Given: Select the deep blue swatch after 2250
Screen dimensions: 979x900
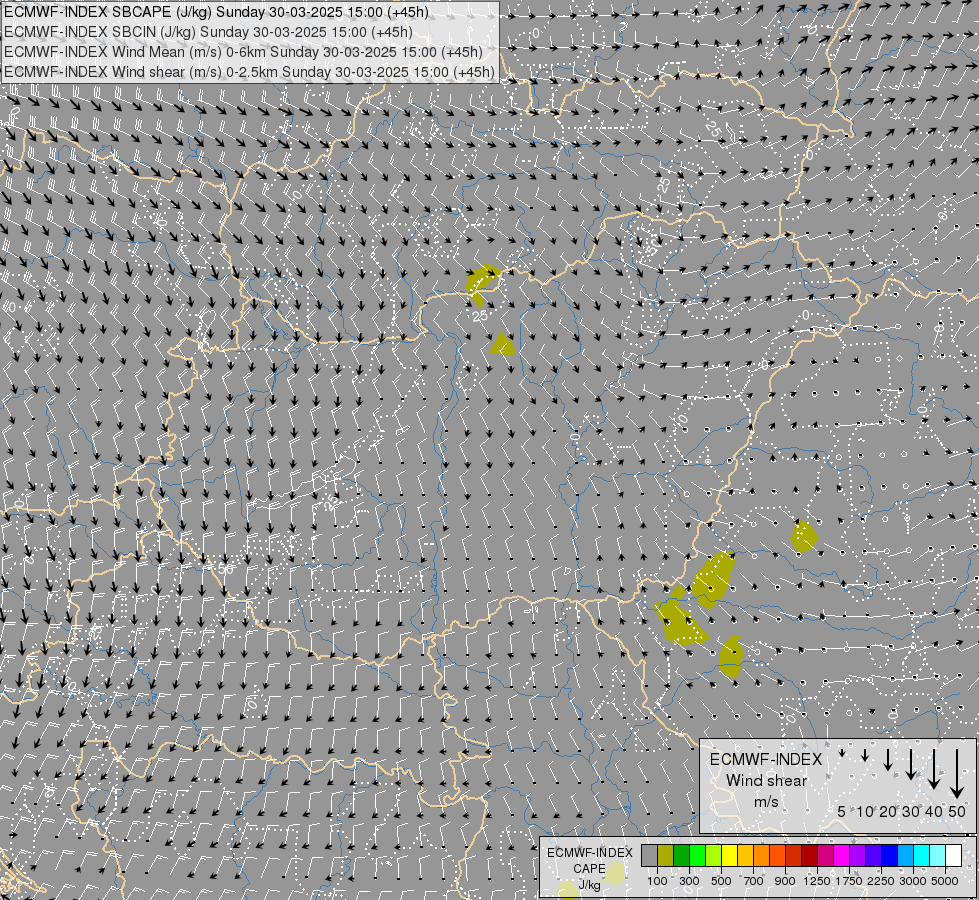Looking at the screenshot, I should 890,856.
